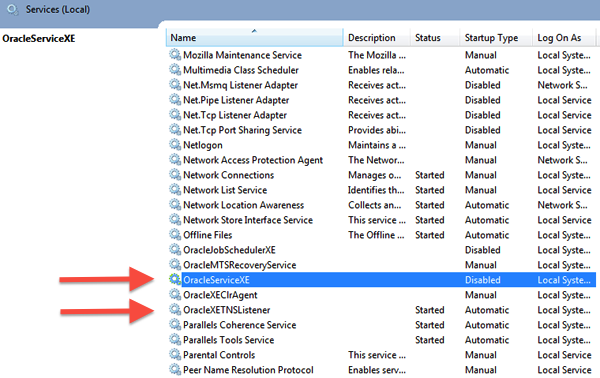600x378 pixels.
Task: Select the OracleMTSRecoveryService name
Action: 240,265
